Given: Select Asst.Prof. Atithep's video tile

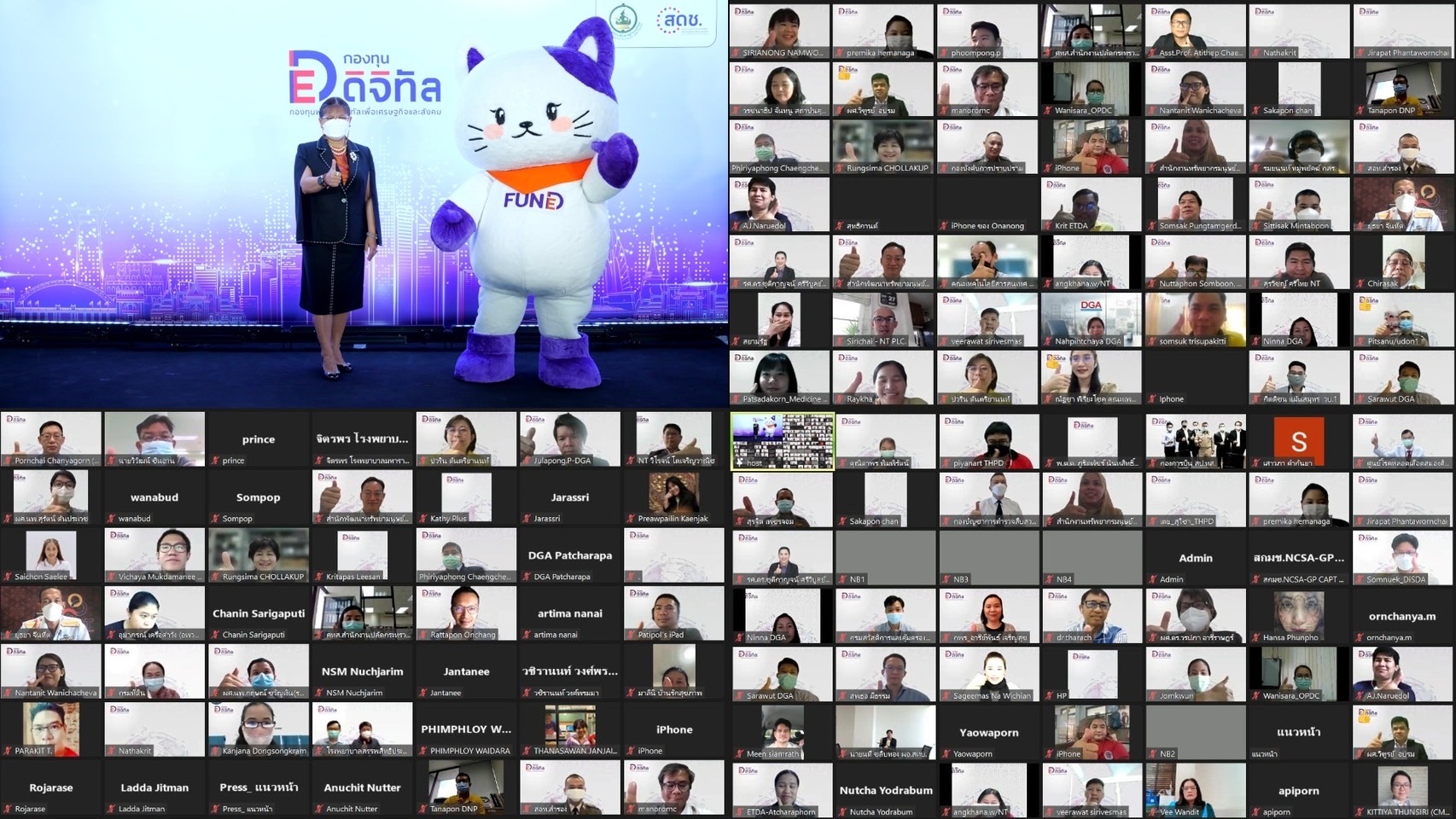Looking at the screenshot, I should click(1196, 31).
